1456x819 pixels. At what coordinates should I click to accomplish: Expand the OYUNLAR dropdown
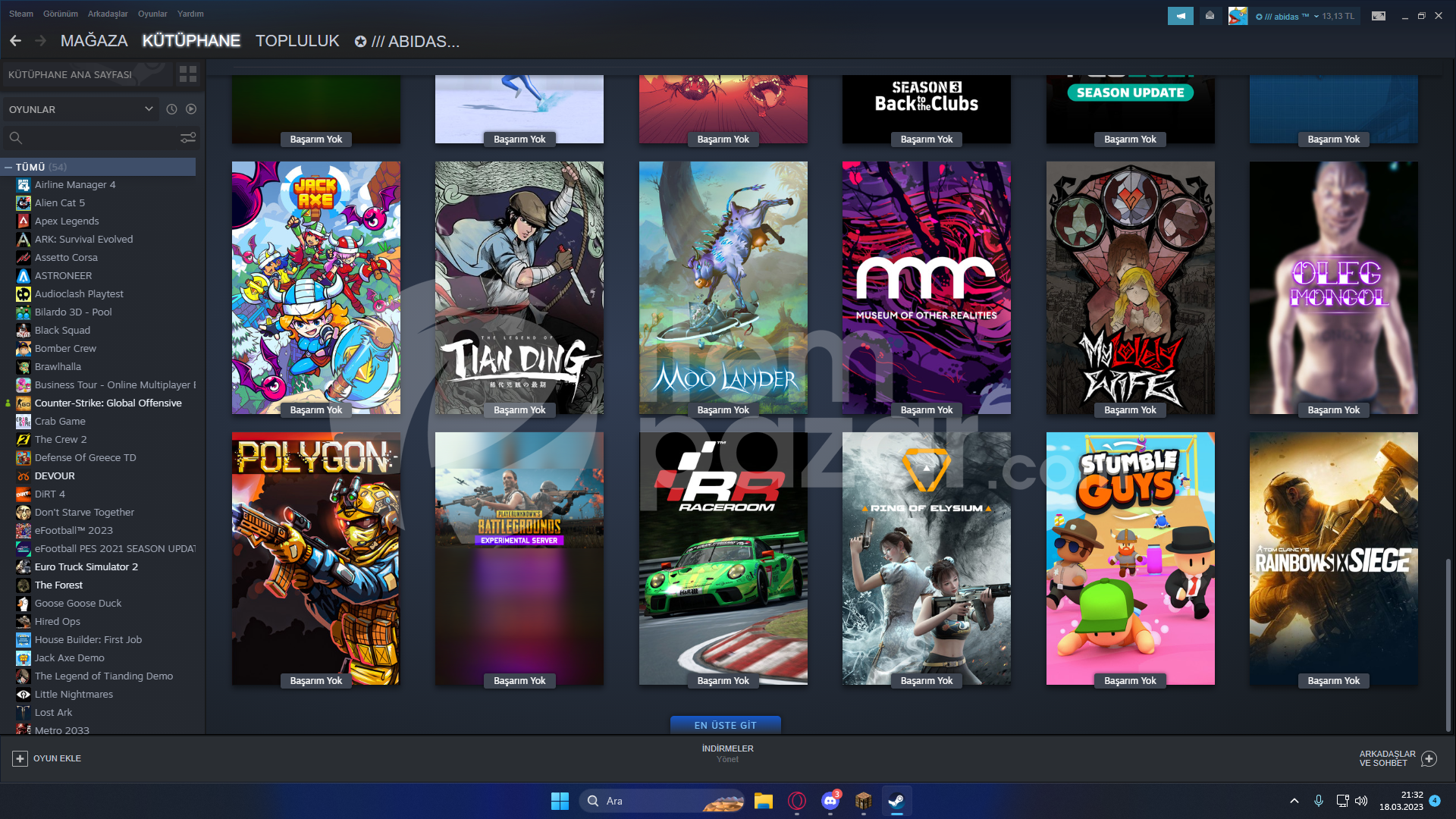click(80, 109)
